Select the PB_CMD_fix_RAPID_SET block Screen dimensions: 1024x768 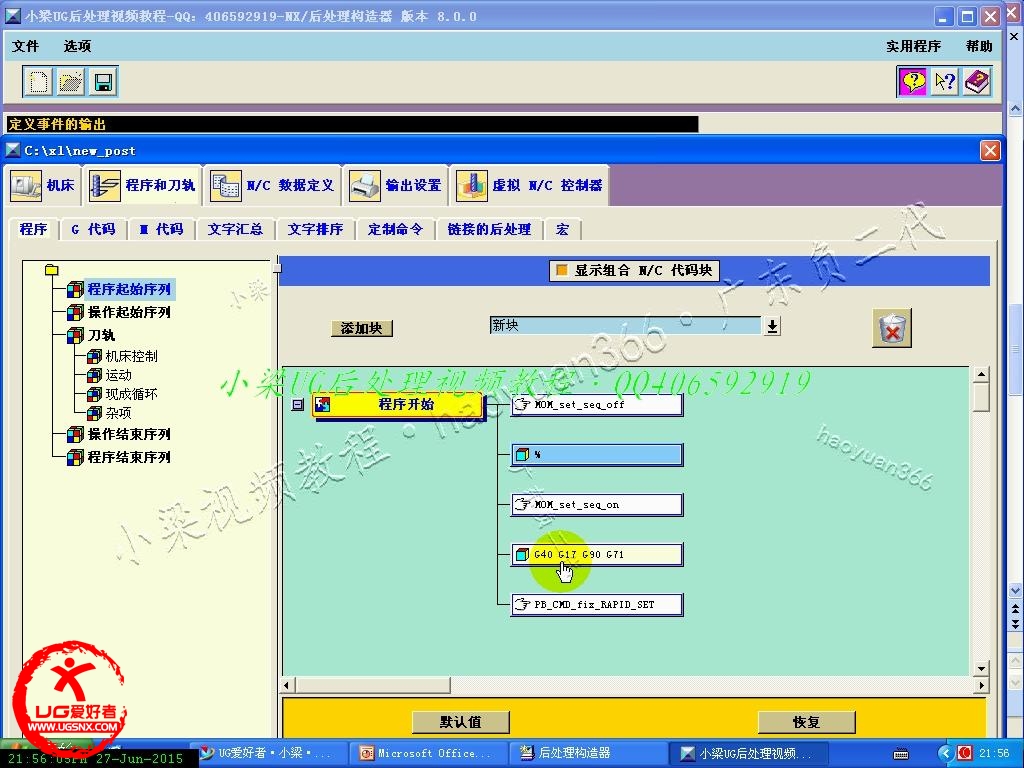click(596, 605)
